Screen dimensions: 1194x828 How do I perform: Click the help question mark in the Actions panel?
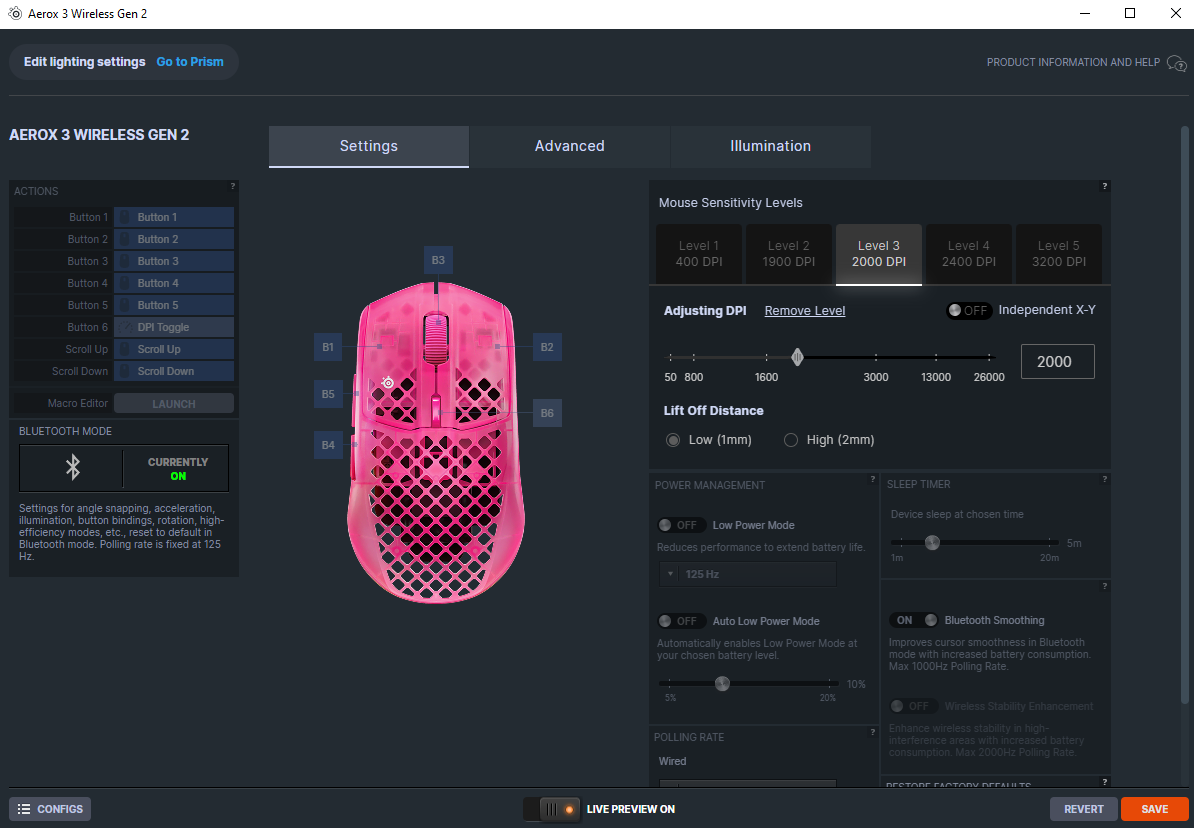(232, 186)
